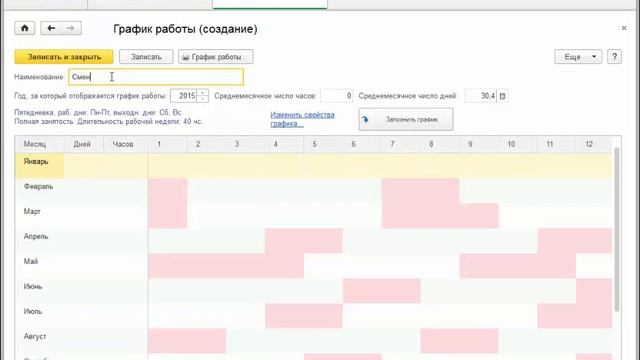Close the work schedule form
The width and height of the screenshot is (640, 360).
(x=624, y=28)
